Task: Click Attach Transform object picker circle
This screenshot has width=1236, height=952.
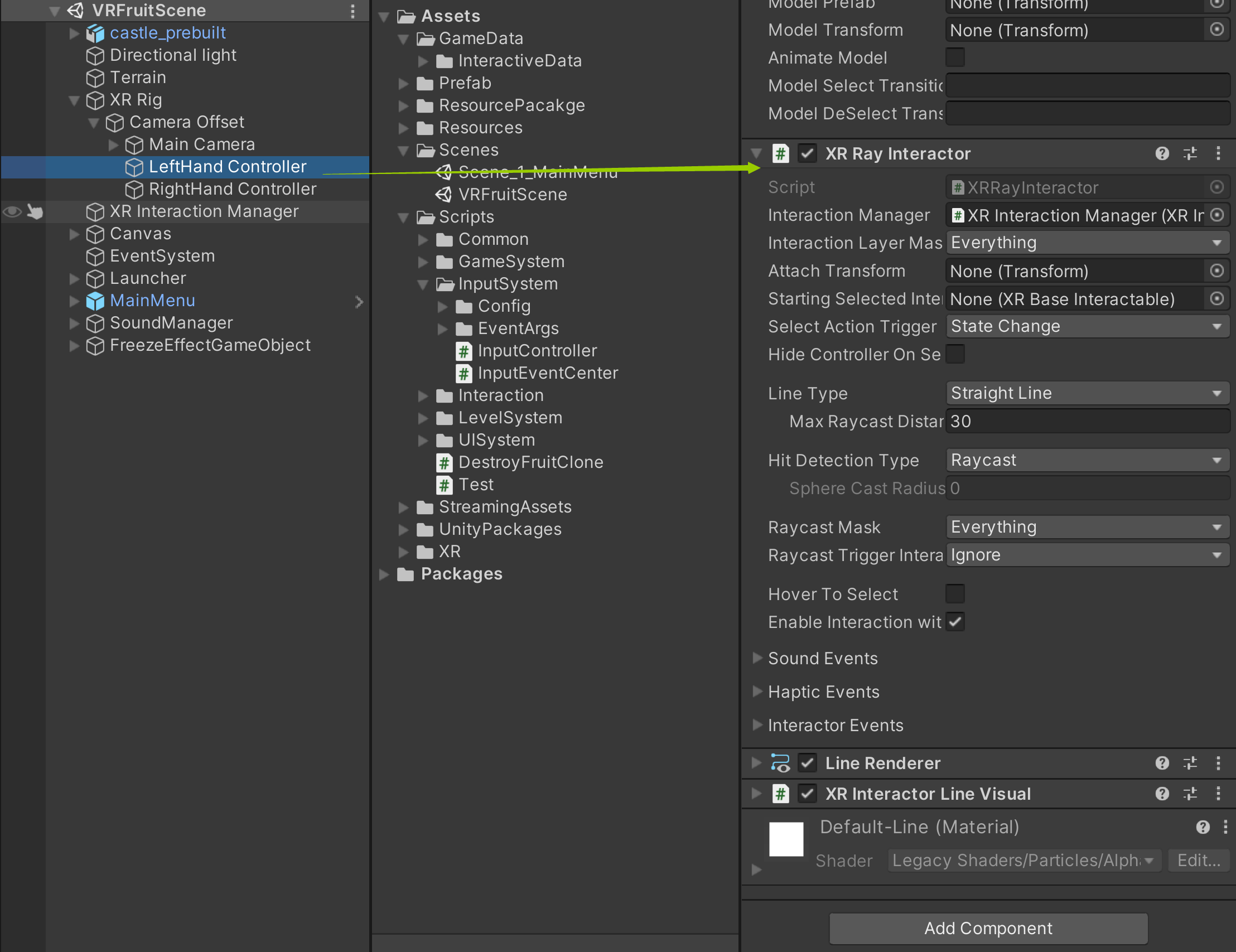Action: (1217, 271)
